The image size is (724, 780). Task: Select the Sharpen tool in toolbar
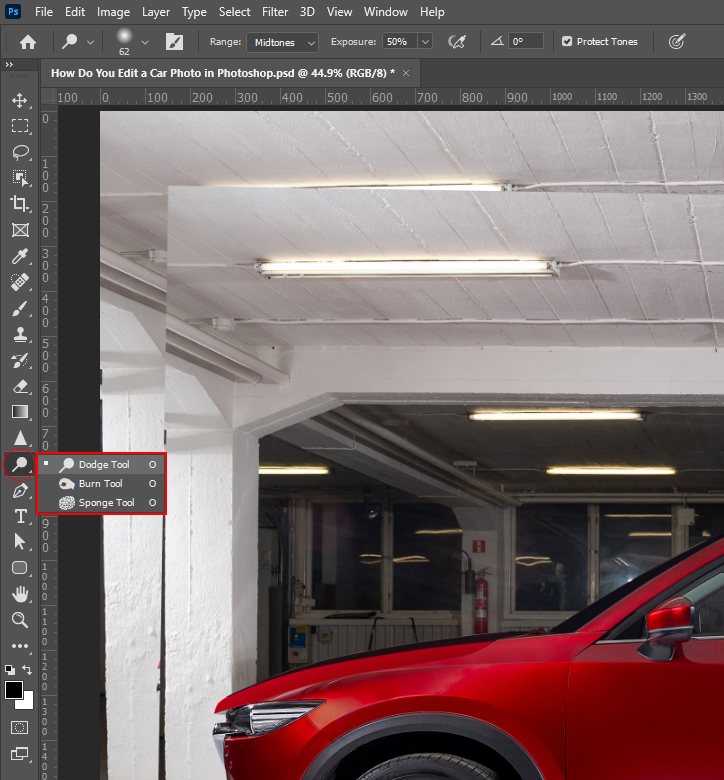point(20,438)
